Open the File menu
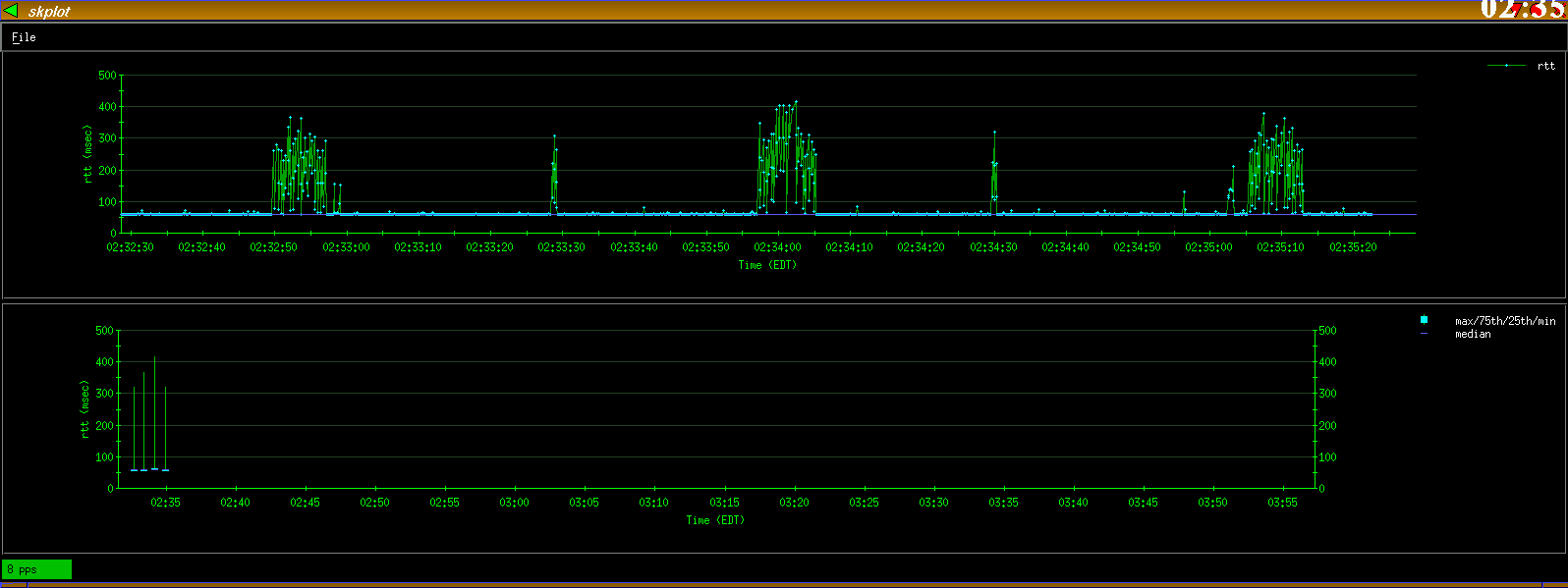1568x588 pixels. coord(24,37)
